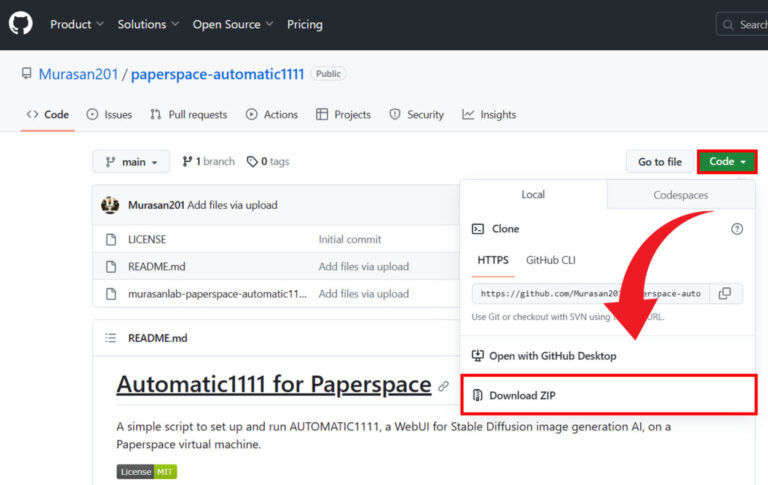
Task: Open the Code dropdown button
Action: click(x=727, y=162)
